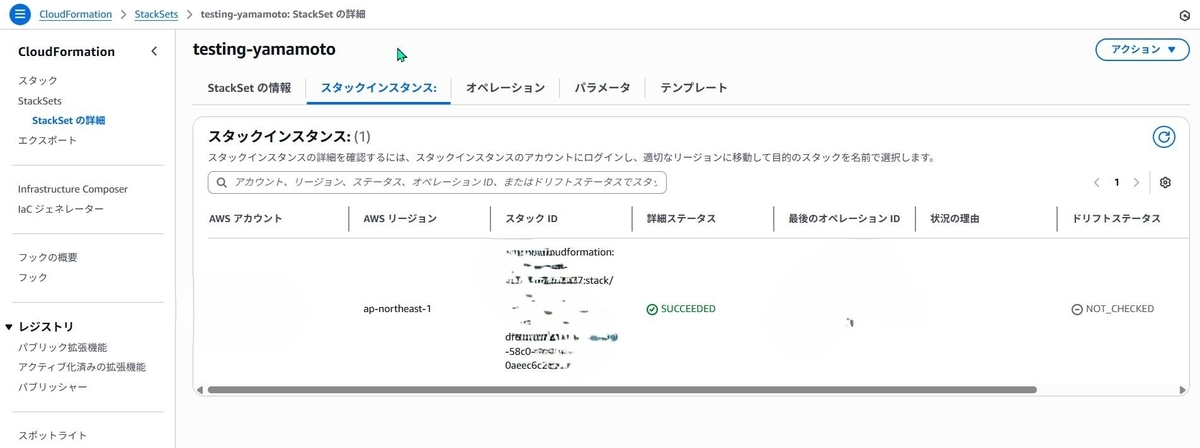Click the SUCCEEDED checkmark status icon

click(x=652, y=309)
